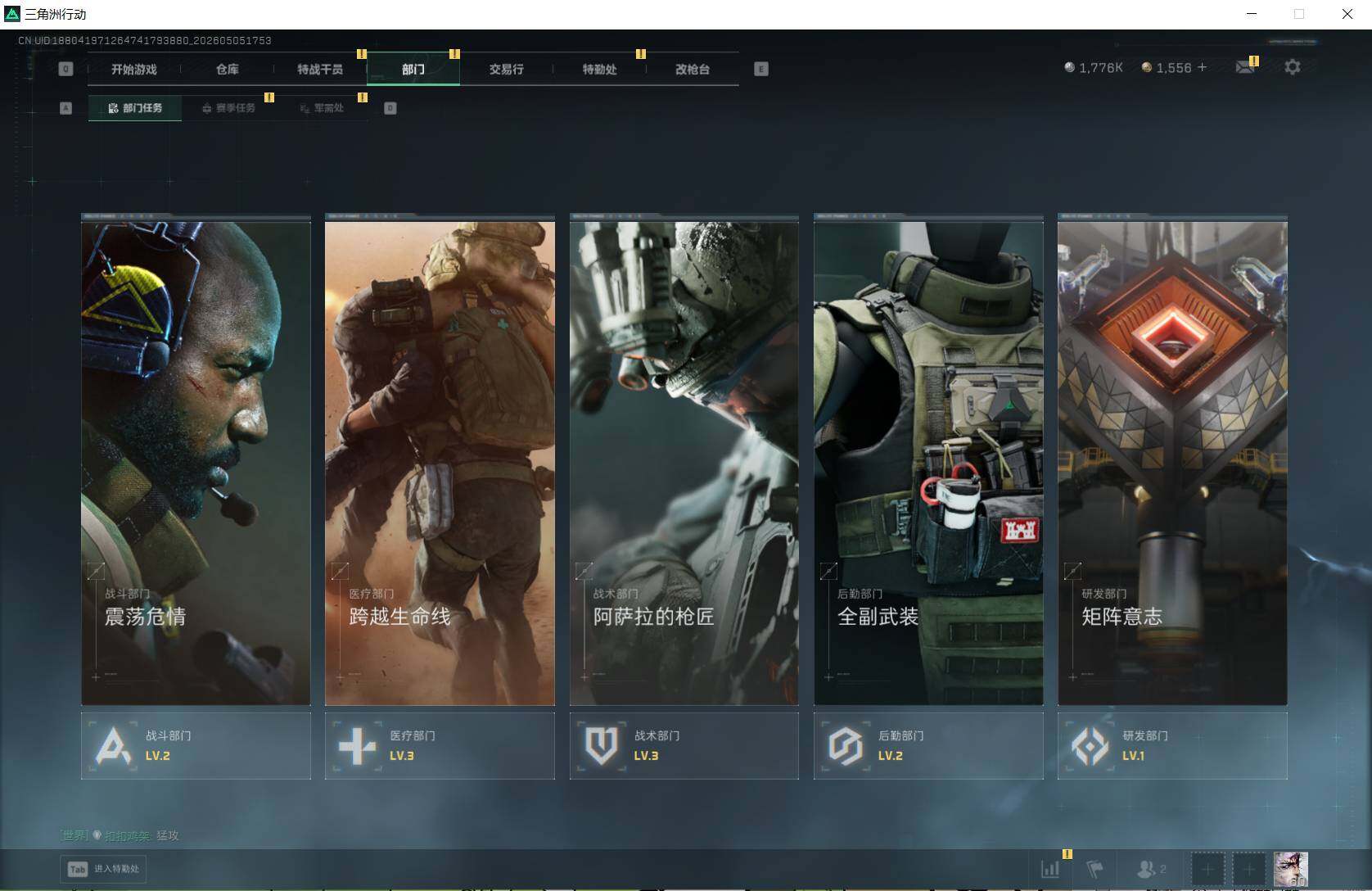Open the 军需处 sub-tab
This screenshot has height=891, width=1372.
(322, 108)
